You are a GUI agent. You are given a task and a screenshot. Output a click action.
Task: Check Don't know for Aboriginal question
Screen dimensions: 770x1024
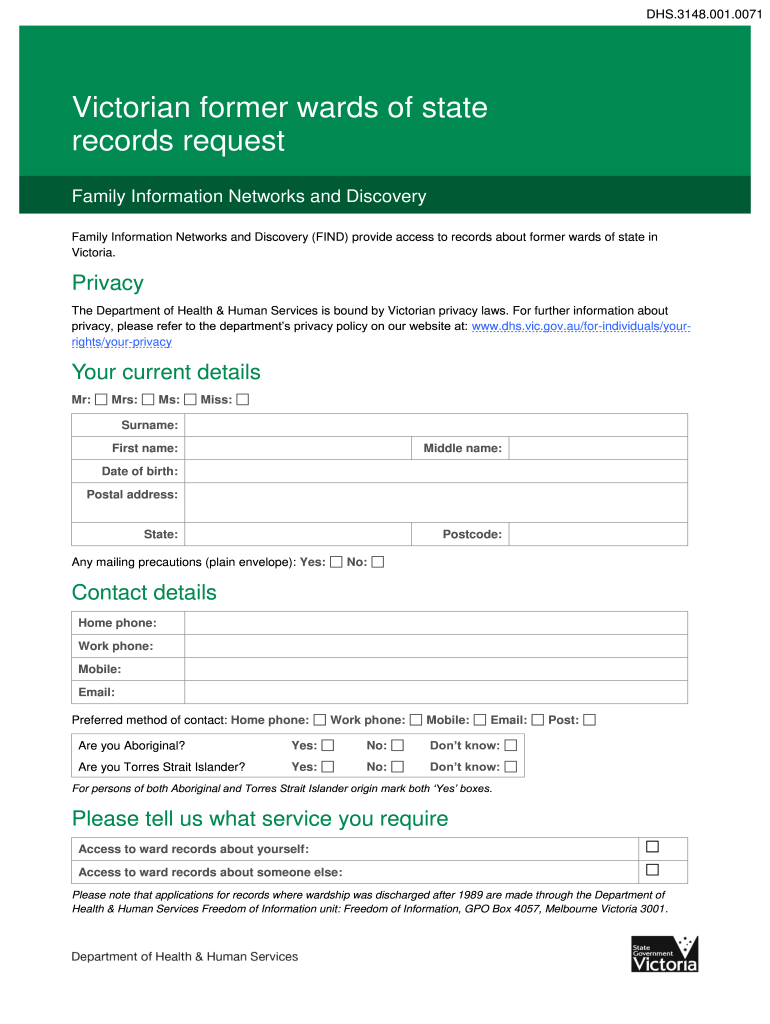click(x=511, y=745)
